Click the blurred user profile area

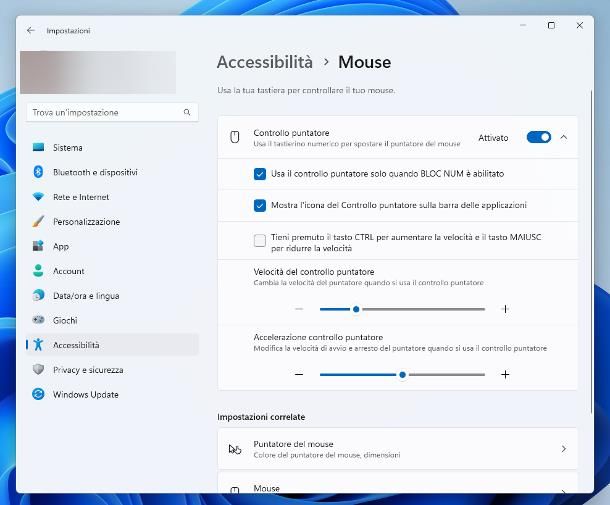(98, 72)
